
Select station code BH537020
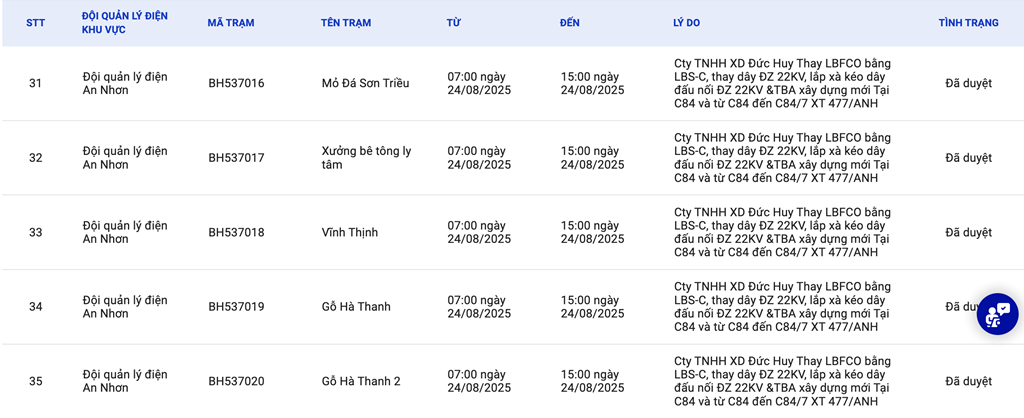pos(236,381)
